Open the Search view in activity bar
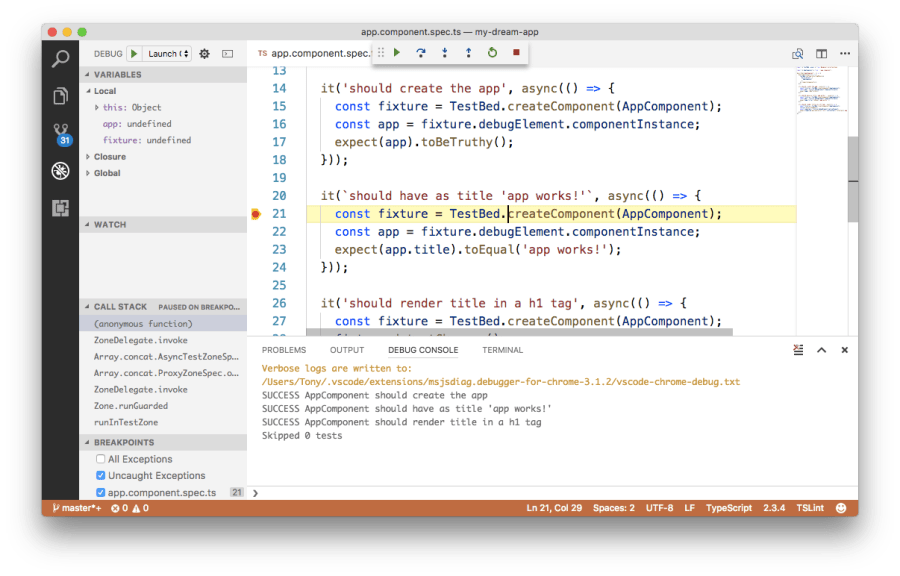Image resolution: width=900 pixels, height=576 pixels. [60, 59]
